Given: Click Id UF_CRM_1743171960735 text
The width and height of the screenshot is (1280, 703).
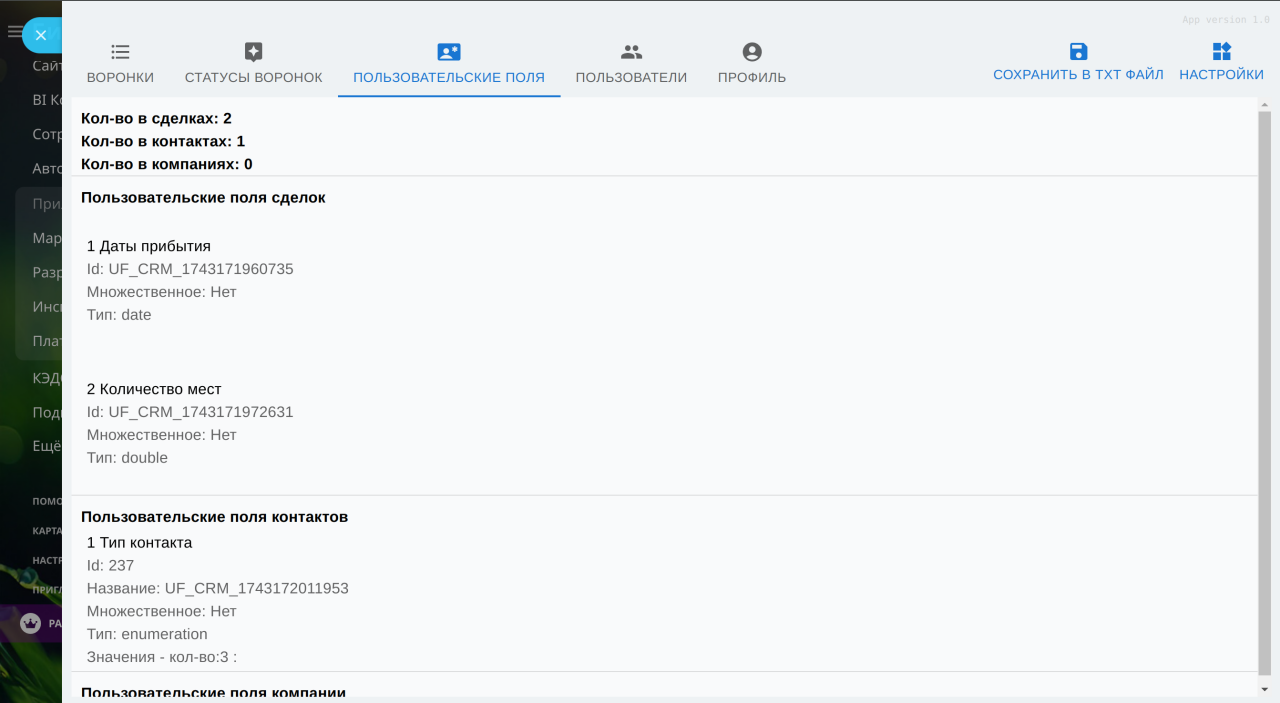Looking at the screenshot, I should coord(190,269).
